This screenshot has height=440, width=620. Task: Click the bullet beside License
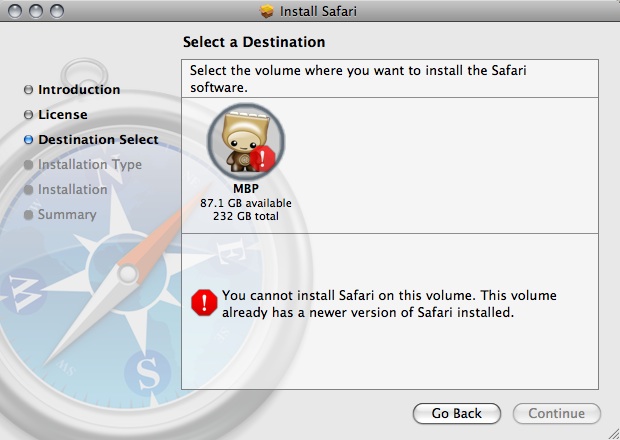pyautogui.click(x=28, y=115)
